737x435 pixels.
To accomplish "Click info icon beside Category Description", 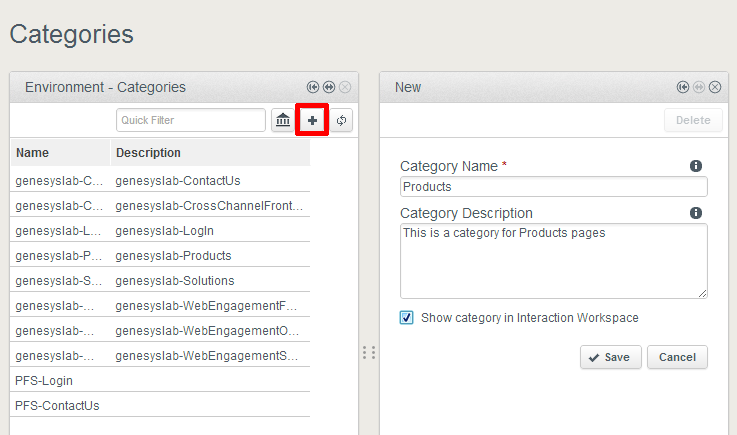I will coord(696,213).
